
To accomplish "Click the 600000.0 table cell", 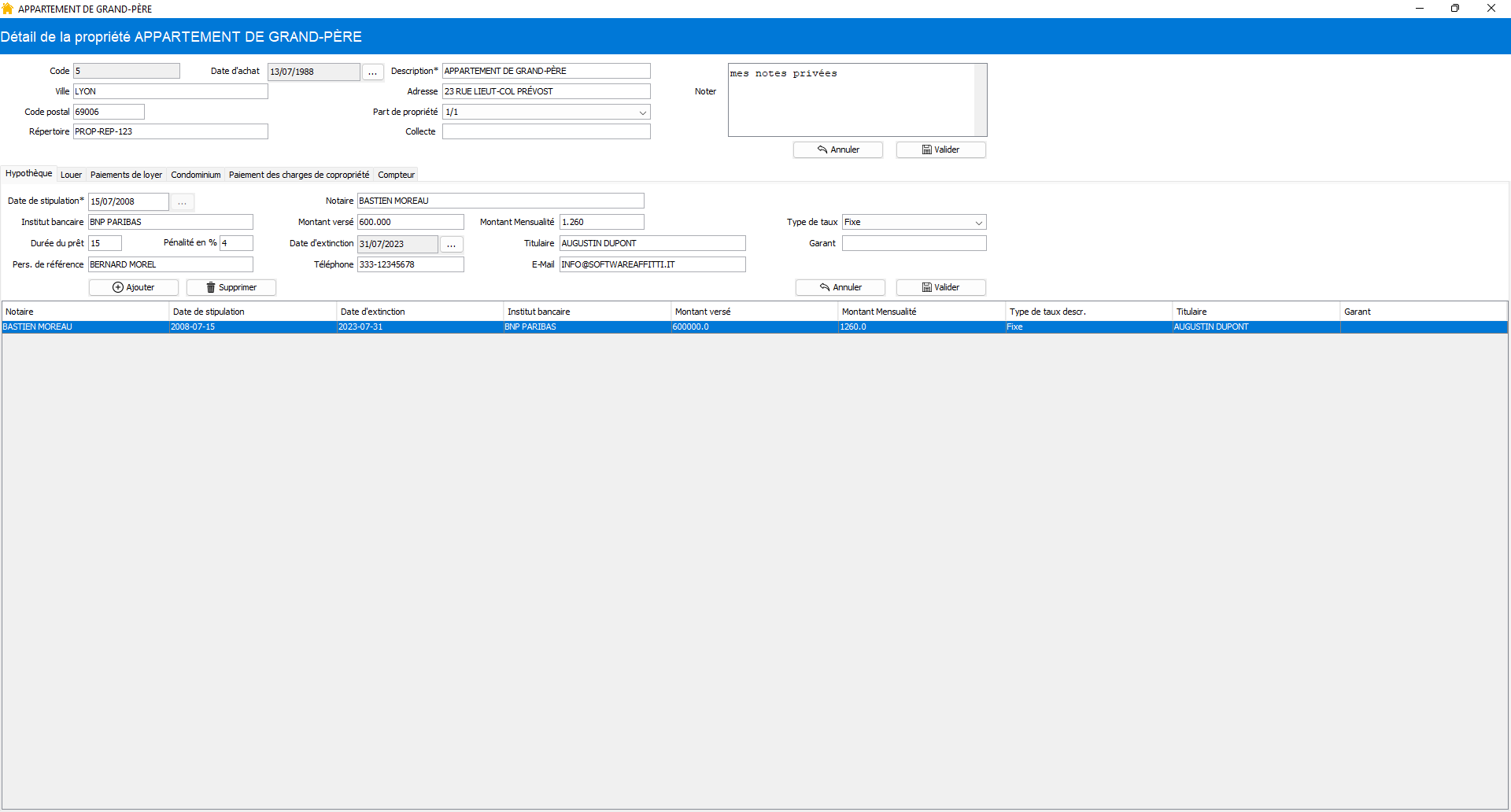I will point(755,327).
